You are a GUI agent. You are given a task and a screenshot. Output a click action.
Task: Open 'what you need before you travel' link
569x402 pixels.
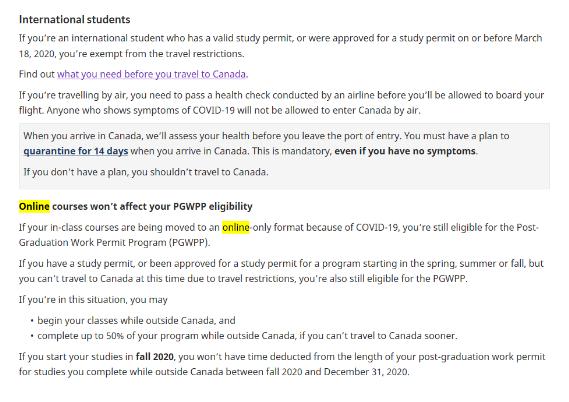click(152, 74)
